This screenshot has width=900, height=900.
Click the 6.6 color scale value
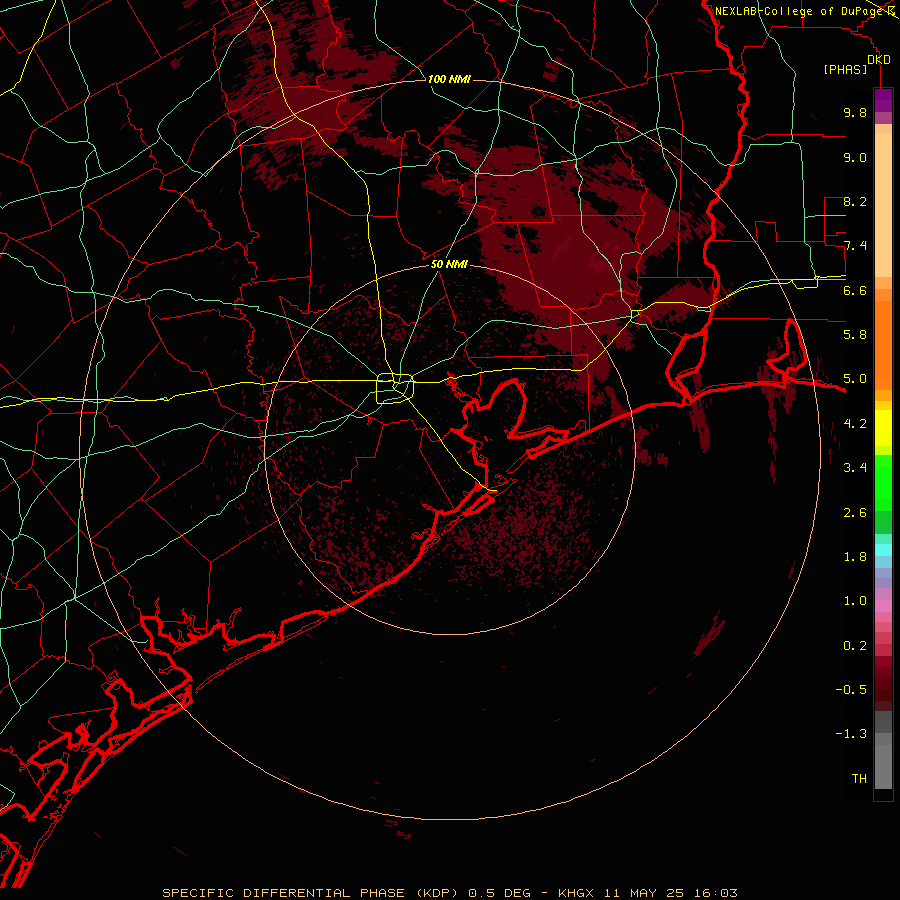(855, 290)
